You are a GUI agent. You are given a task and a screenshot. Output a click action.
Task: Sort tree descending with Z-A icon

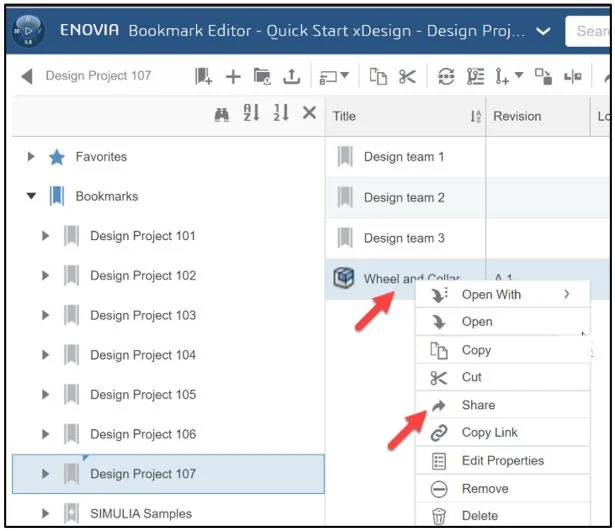280,115
